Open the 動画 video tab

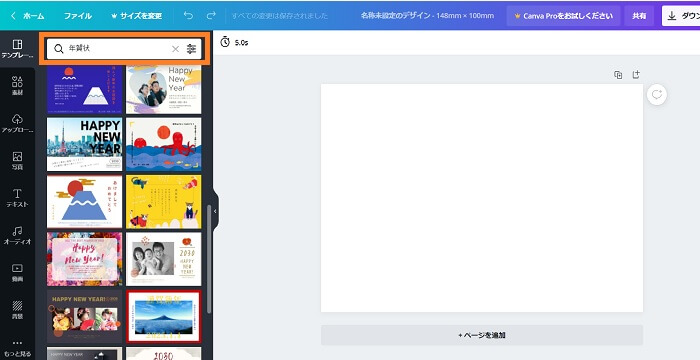click(x=17, y=272)
